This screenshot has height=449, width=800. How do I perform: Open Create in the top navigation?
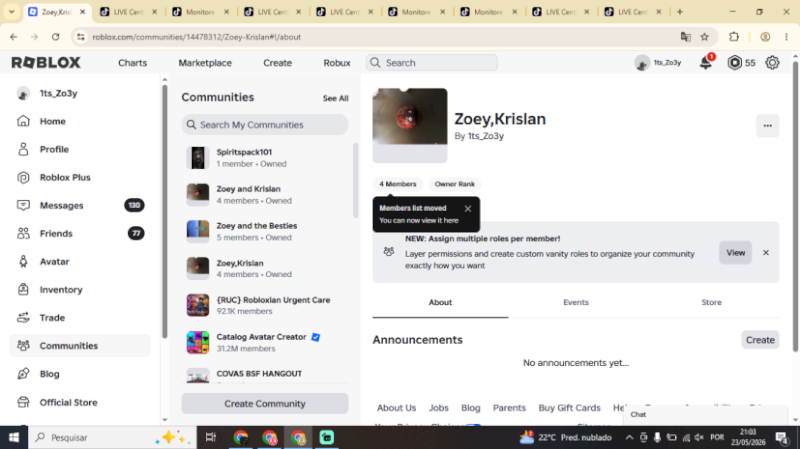click(x=278, y=63)
